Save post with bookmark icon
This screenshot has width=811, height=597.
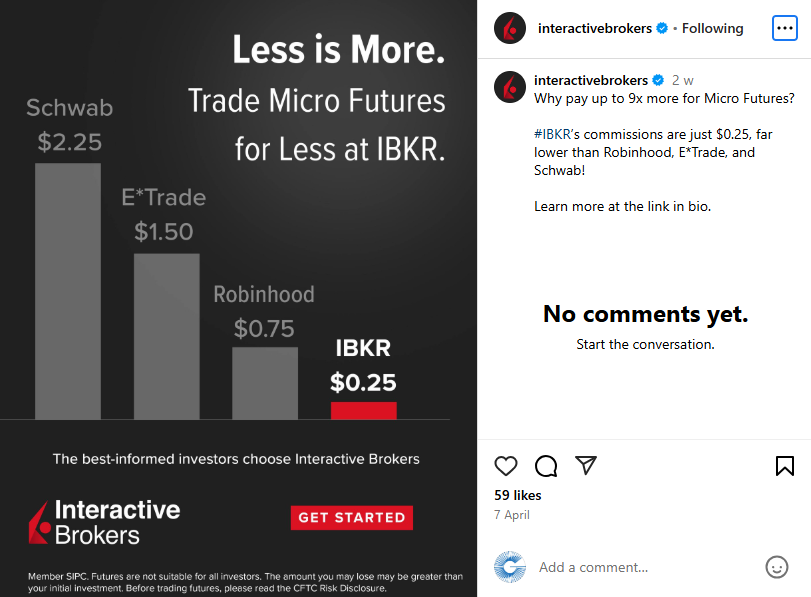point(785,466)
